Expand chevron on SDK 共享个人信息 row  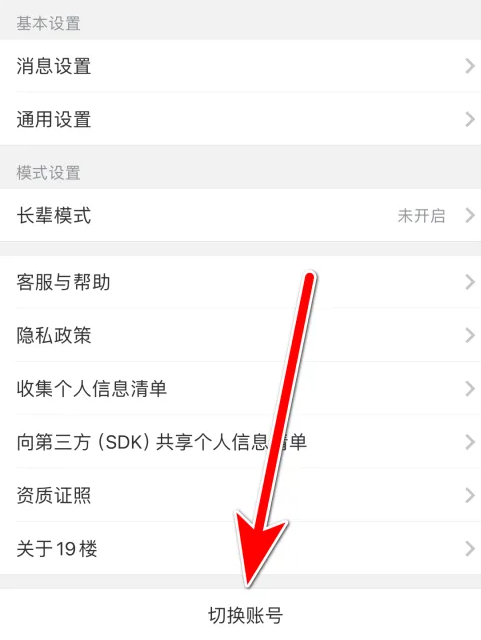tap(470, 442)
